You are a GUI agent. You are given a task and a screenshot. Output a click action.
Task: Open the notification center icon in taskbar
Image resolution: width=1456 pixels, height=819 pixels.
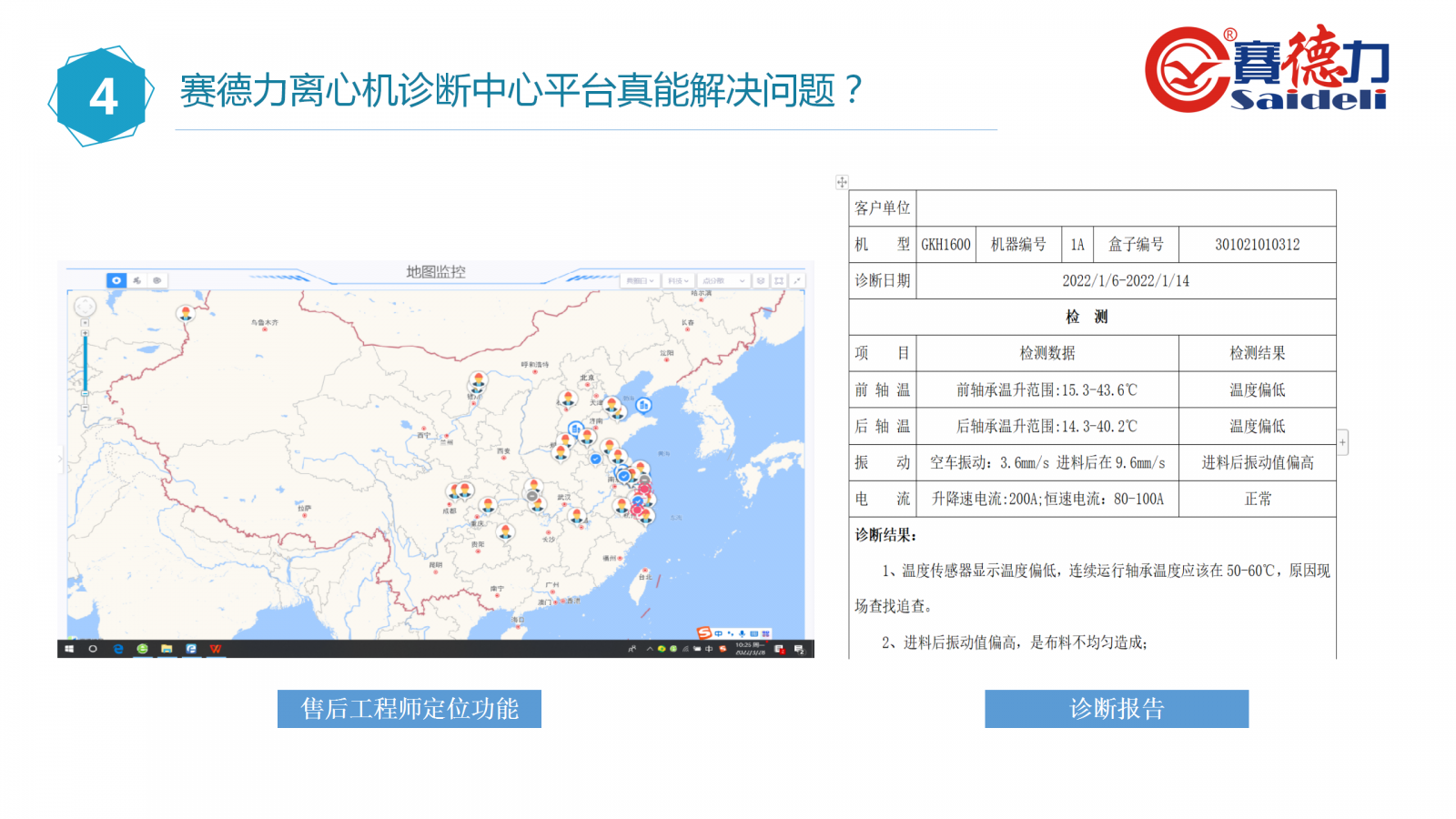coord(798,649)
